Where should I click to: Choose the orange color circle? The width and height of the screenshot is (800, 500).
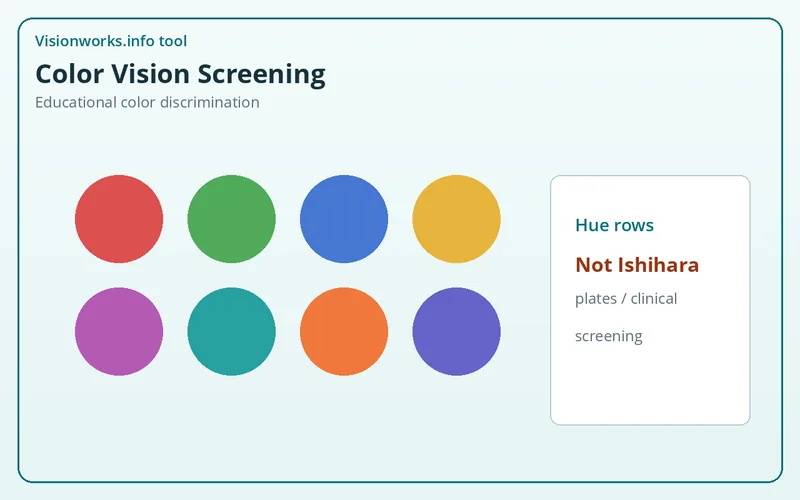(x=344, y=331)
